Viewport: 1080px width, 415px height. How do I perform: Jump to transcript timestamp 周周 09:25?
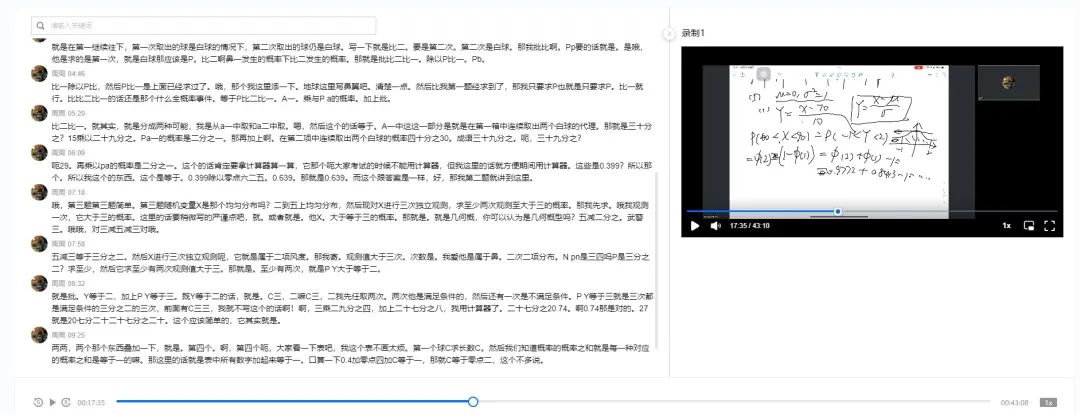click(x=68, y=335)
